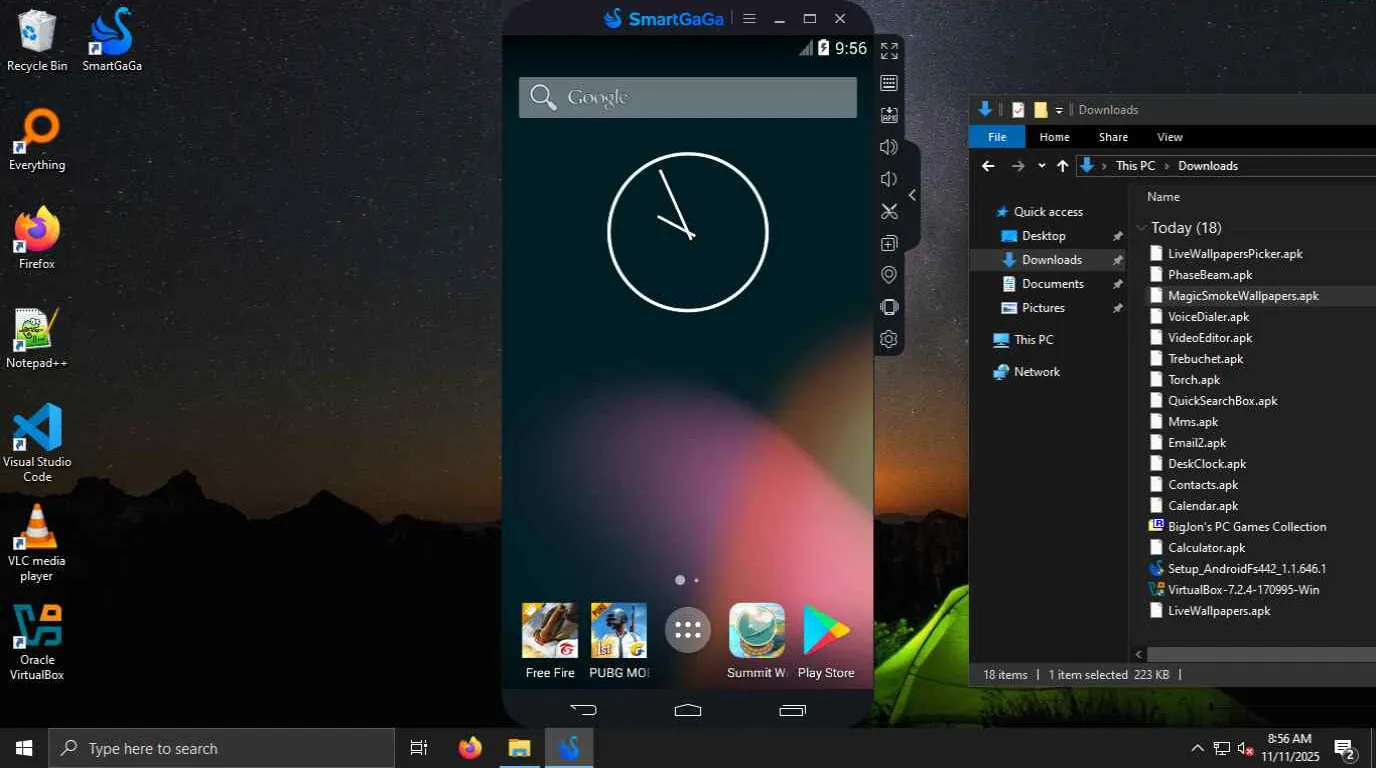
Task: Select the Notepad++ desktop shortcut
Action: tap(37, 338)
